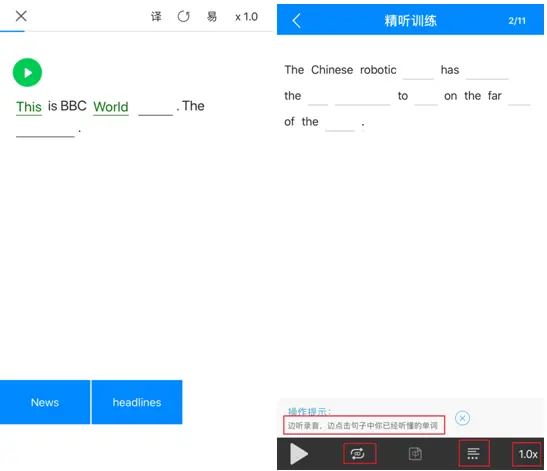The image size is (547, 471).
Task: Close the left listening exercise with X
Action: (21, 16)
